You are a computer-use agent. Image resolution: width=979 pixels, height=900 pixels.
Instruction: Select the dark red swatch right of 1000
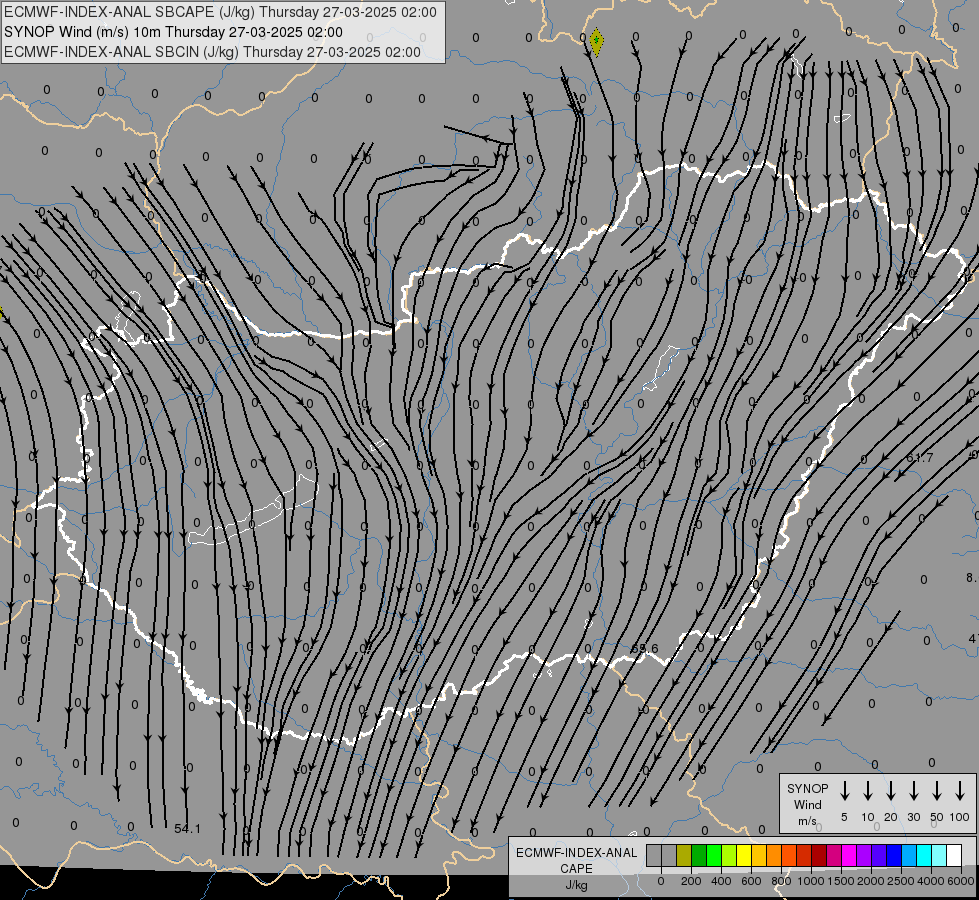819,855
